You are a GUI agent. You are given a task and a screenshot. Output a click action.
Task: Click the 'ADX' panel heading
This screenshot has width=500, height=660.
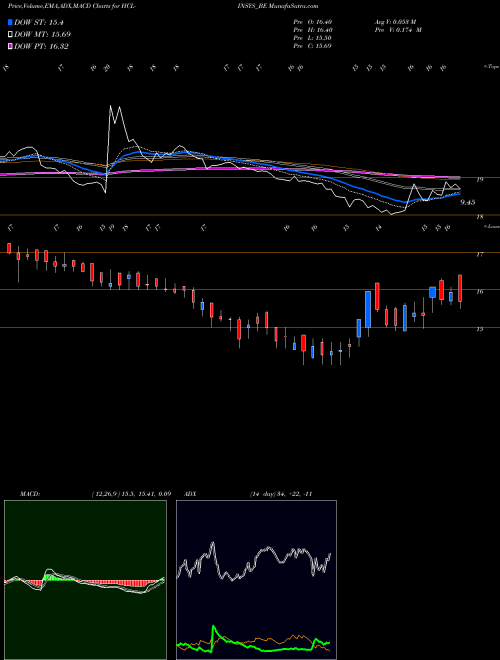click(191, 494)
